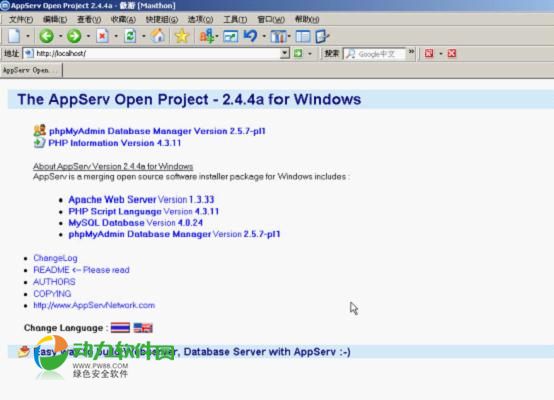Click the colorful font-size toolbar icon
The height and width of the screenshot is (400, 554).
click(207, 36)
